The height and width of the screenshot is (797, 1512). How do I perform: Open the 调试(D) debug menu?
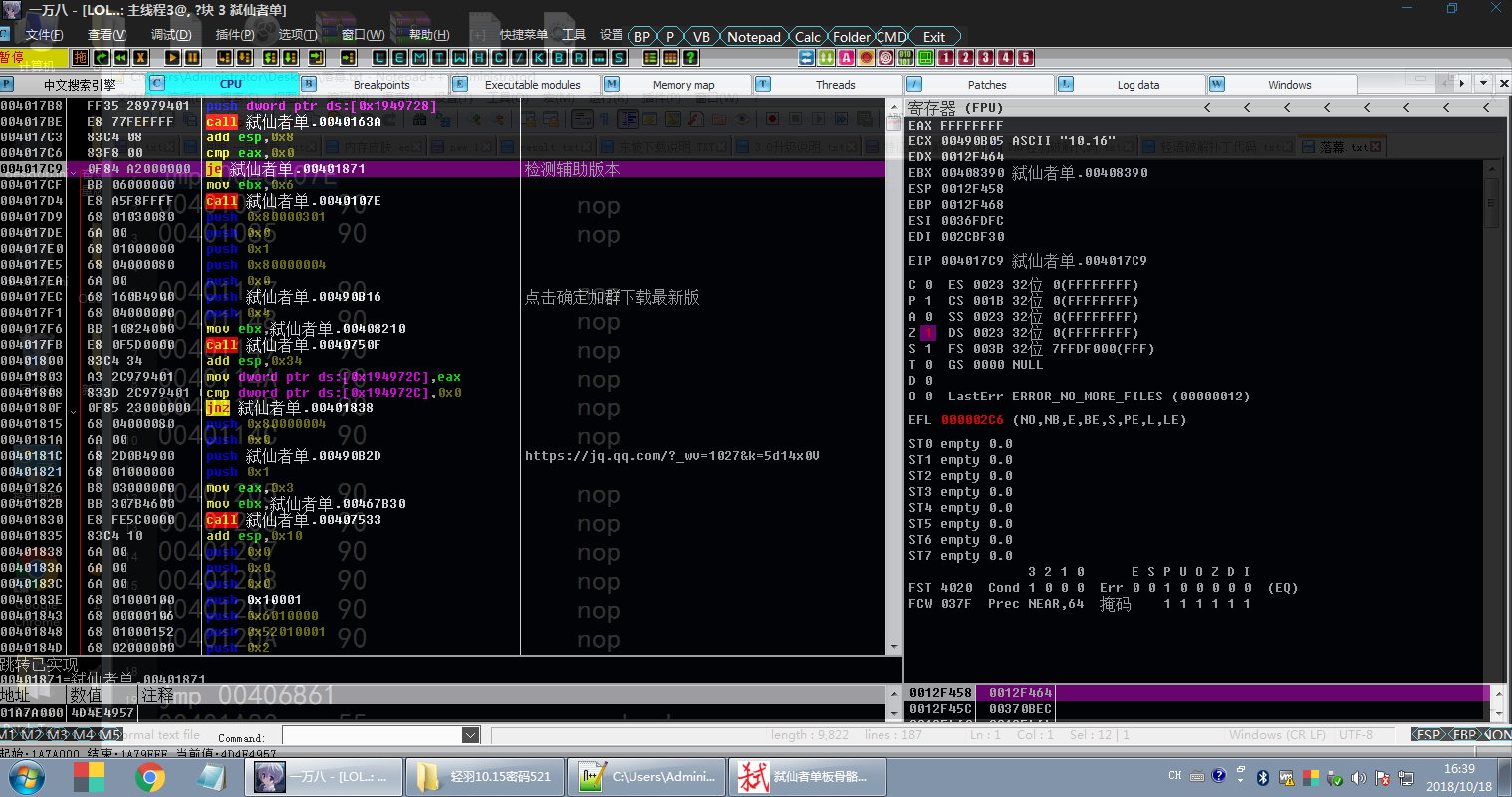click(171, 35)
